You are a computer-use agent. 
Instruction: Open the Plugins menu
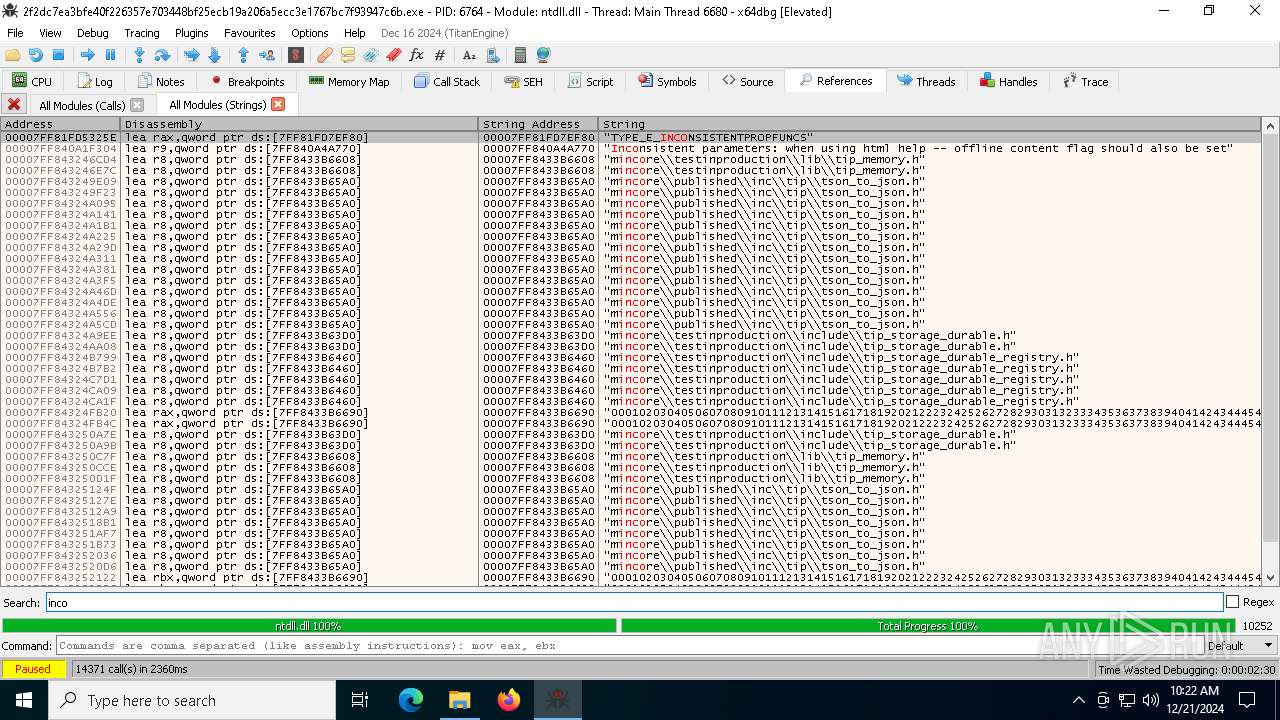pos(191,33)
